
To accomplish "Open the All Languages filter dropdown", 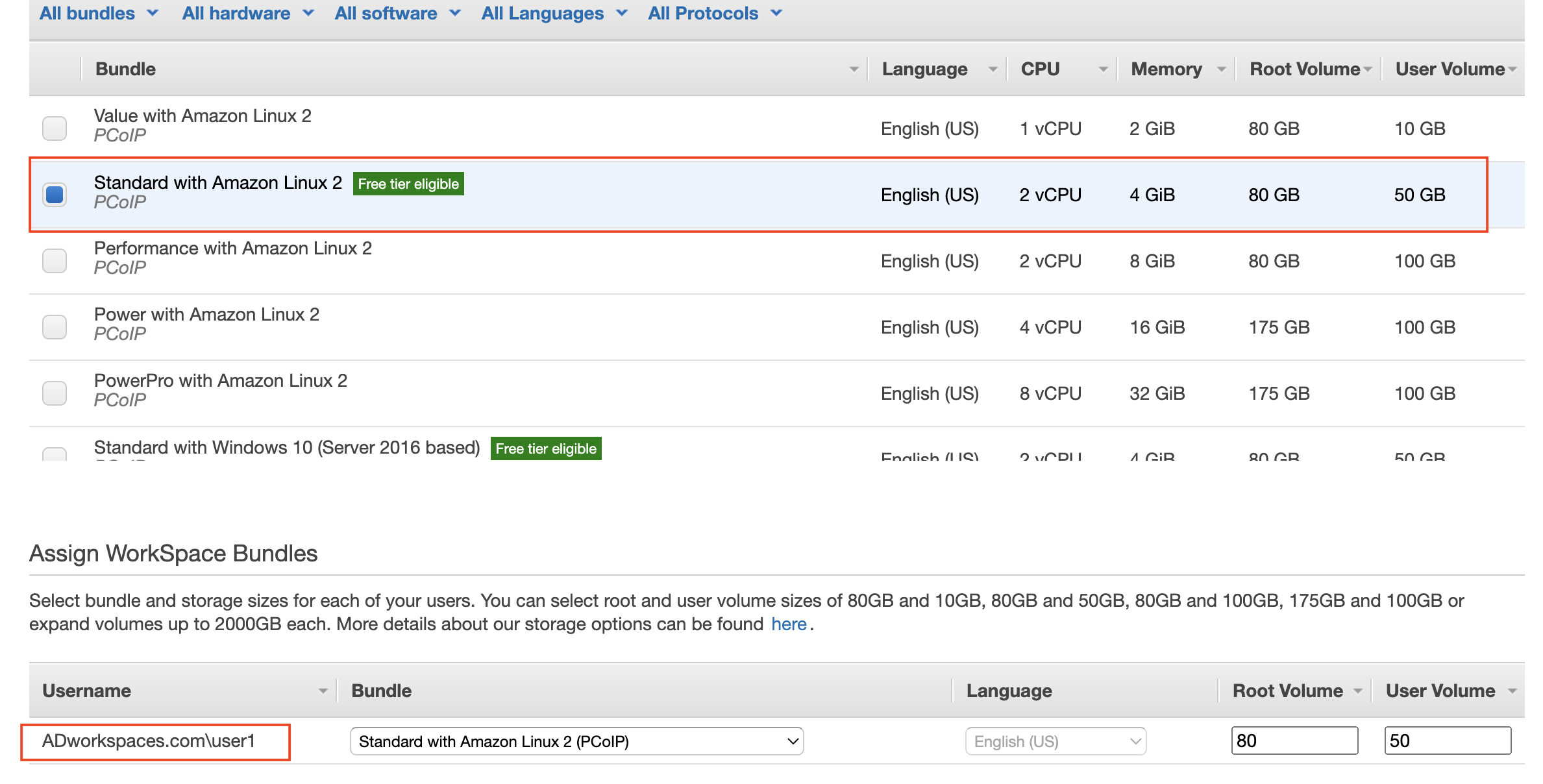I will 554,13.
